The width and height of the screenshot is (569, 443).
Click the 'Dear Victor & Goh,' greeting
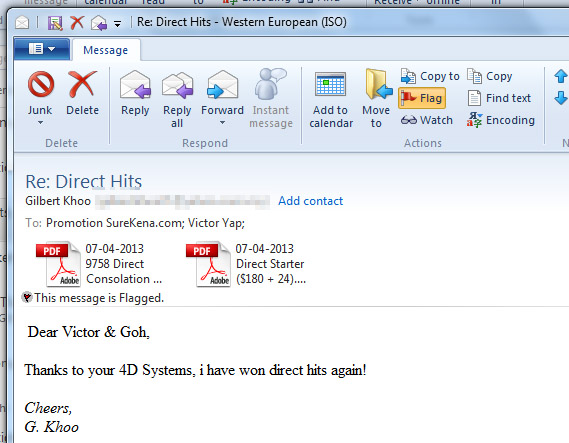click(89, 332)
